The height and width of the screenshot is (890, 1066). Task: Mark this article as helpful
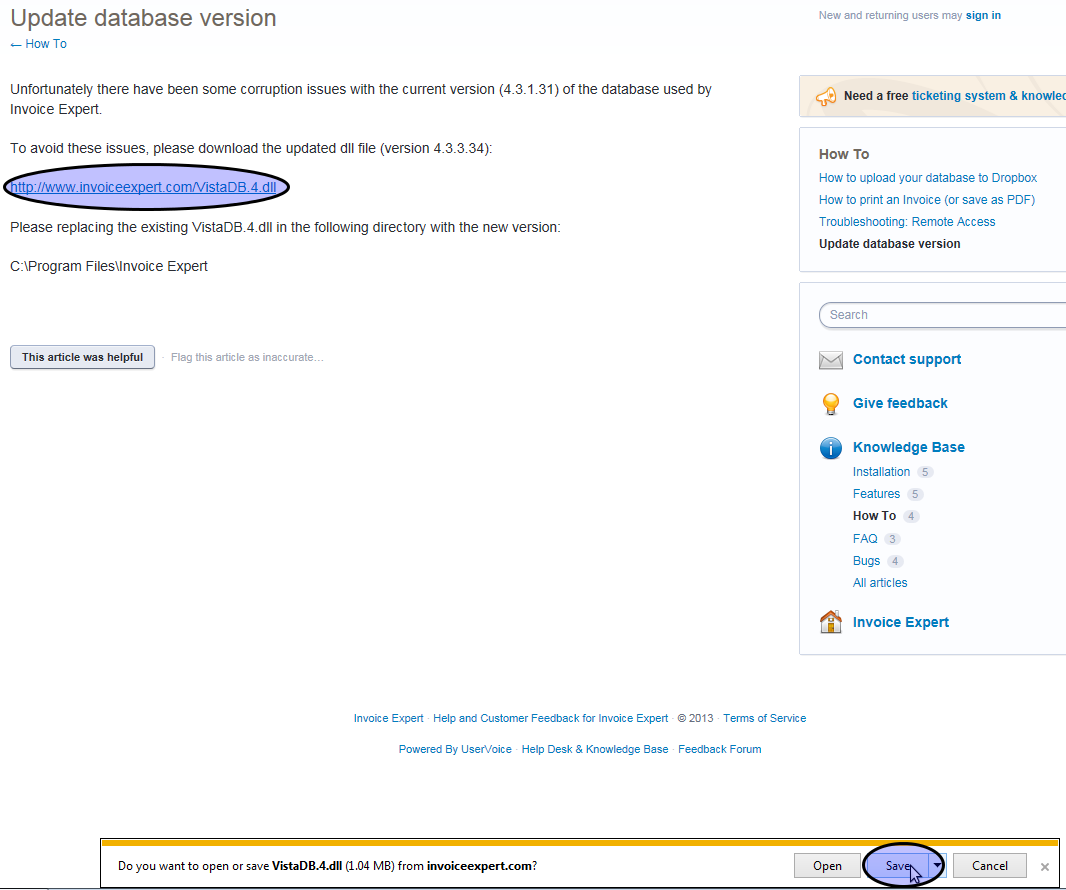82,357
